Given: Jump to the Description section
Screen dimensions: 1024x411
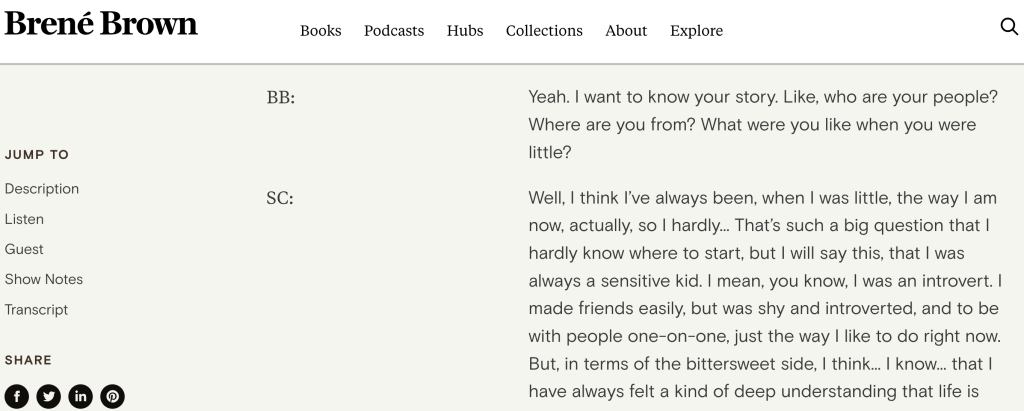Looking at the screenshot, I should pyautogui.click(x=42, y=189).
